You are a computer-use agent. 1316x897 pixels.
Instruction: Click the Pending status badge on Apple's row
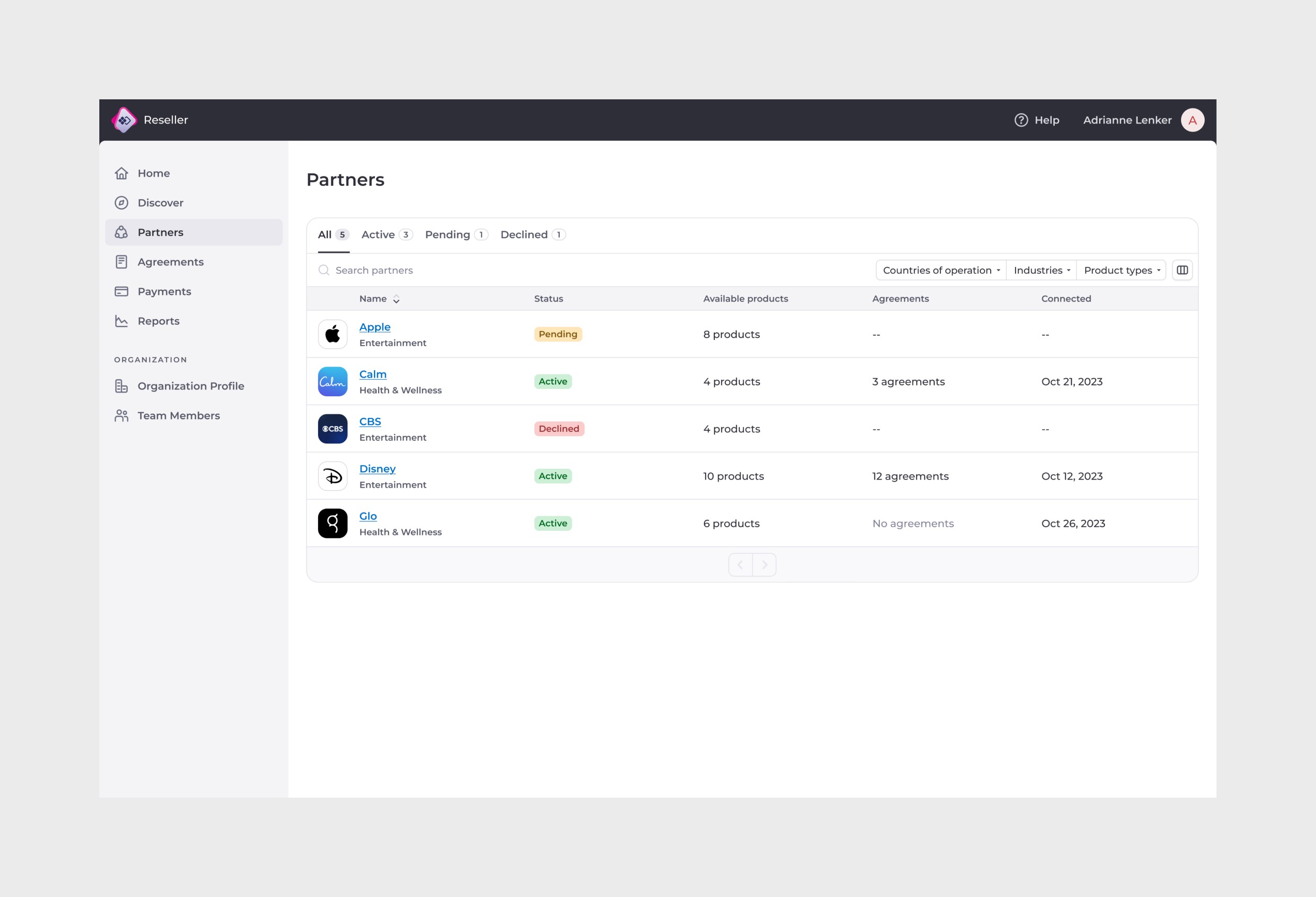[x=558, y=334]
